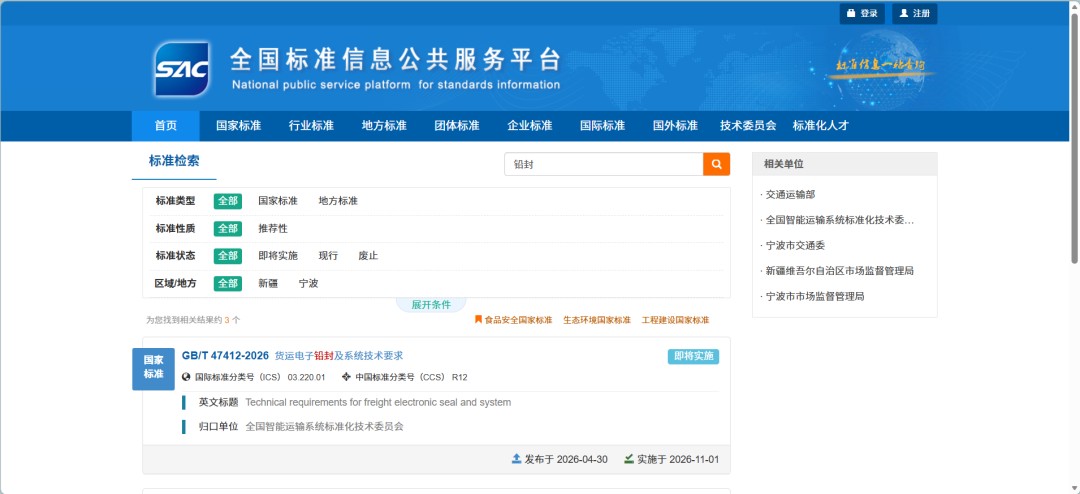
Task: Filter 标准类型 by 地方标准
Action: (x=338, y=201)
